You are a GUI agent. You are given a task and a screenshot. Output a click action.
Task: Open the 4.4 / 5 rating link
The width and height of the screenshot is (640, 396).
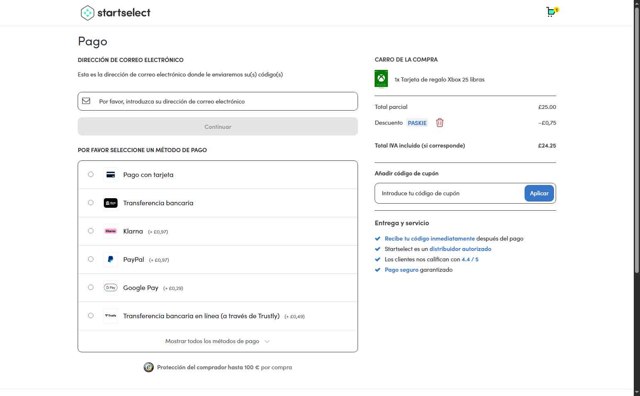pos(470,259)
